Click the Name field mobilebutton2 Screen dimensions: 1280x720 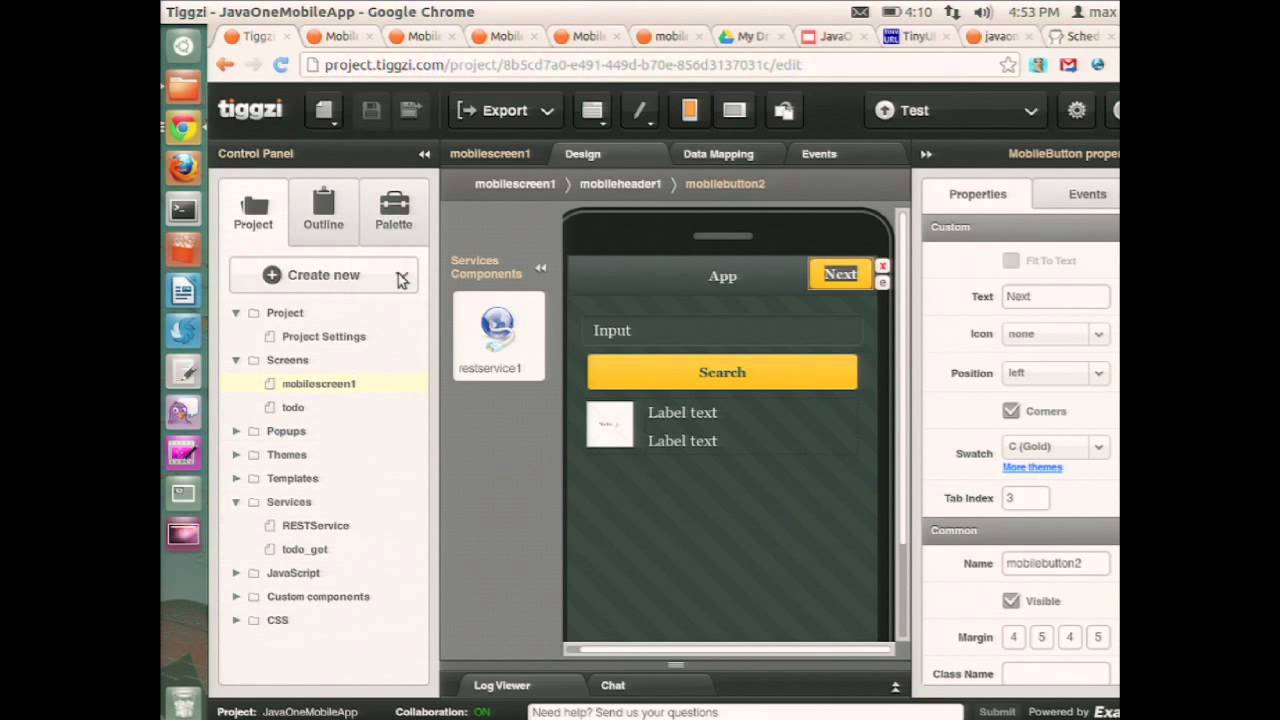1055,563
